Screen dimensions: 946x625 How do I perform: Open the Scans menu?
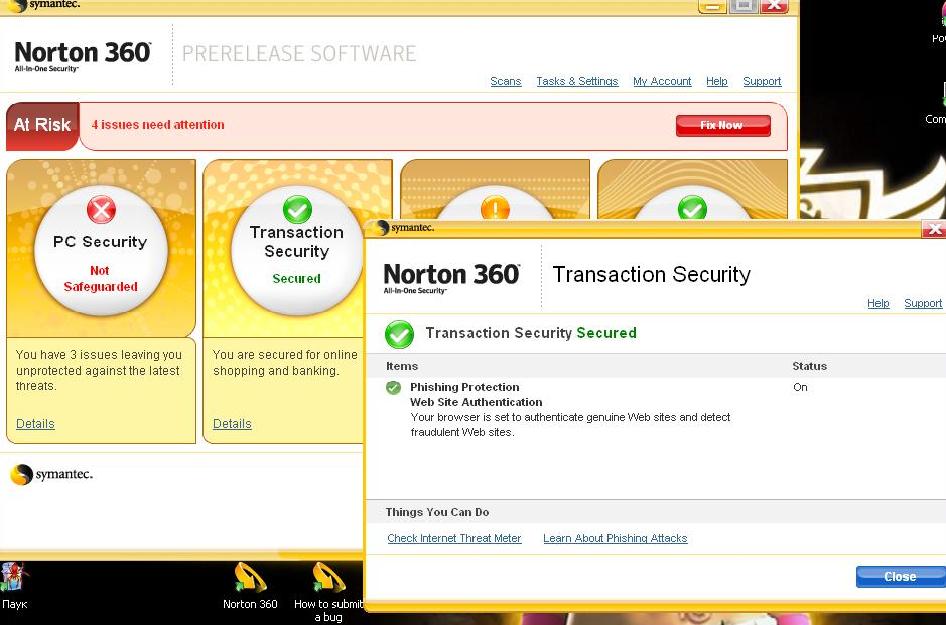pos(506,81)
